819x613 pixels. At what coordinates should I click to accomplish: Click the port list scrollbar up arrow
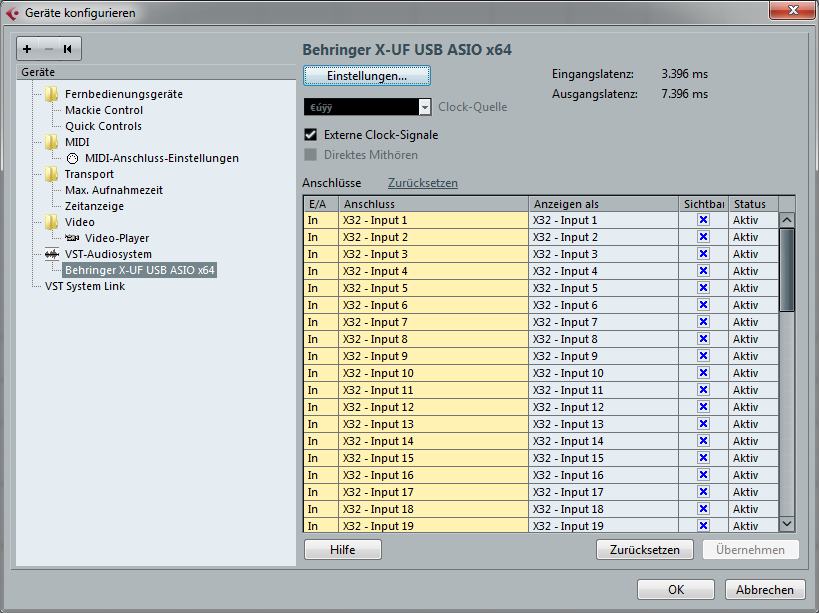[x=787, y=220]
